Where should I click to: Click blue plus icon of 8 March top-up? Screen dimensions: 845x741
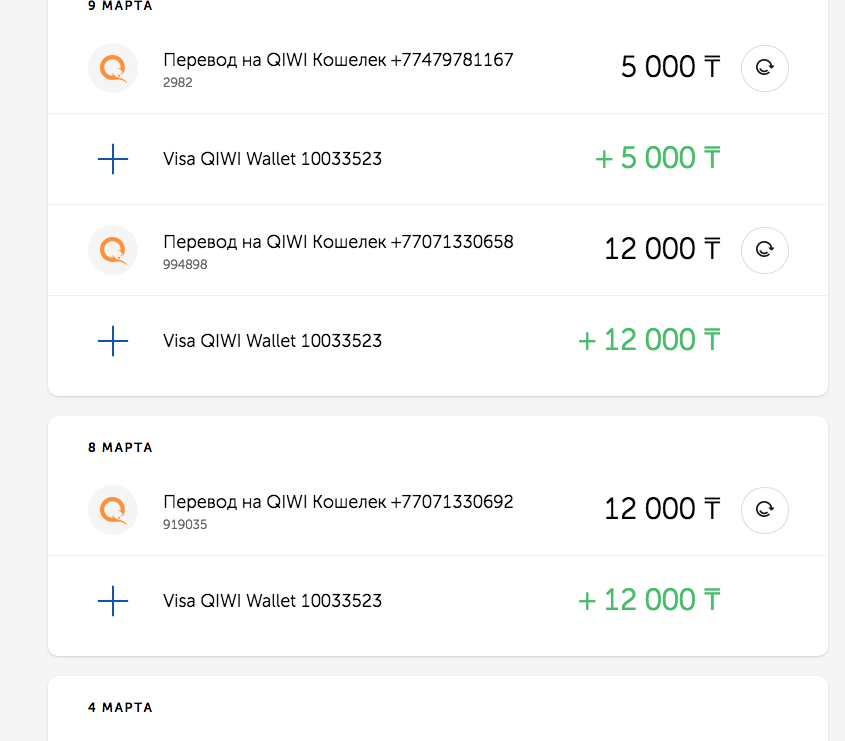coord(113,601)
